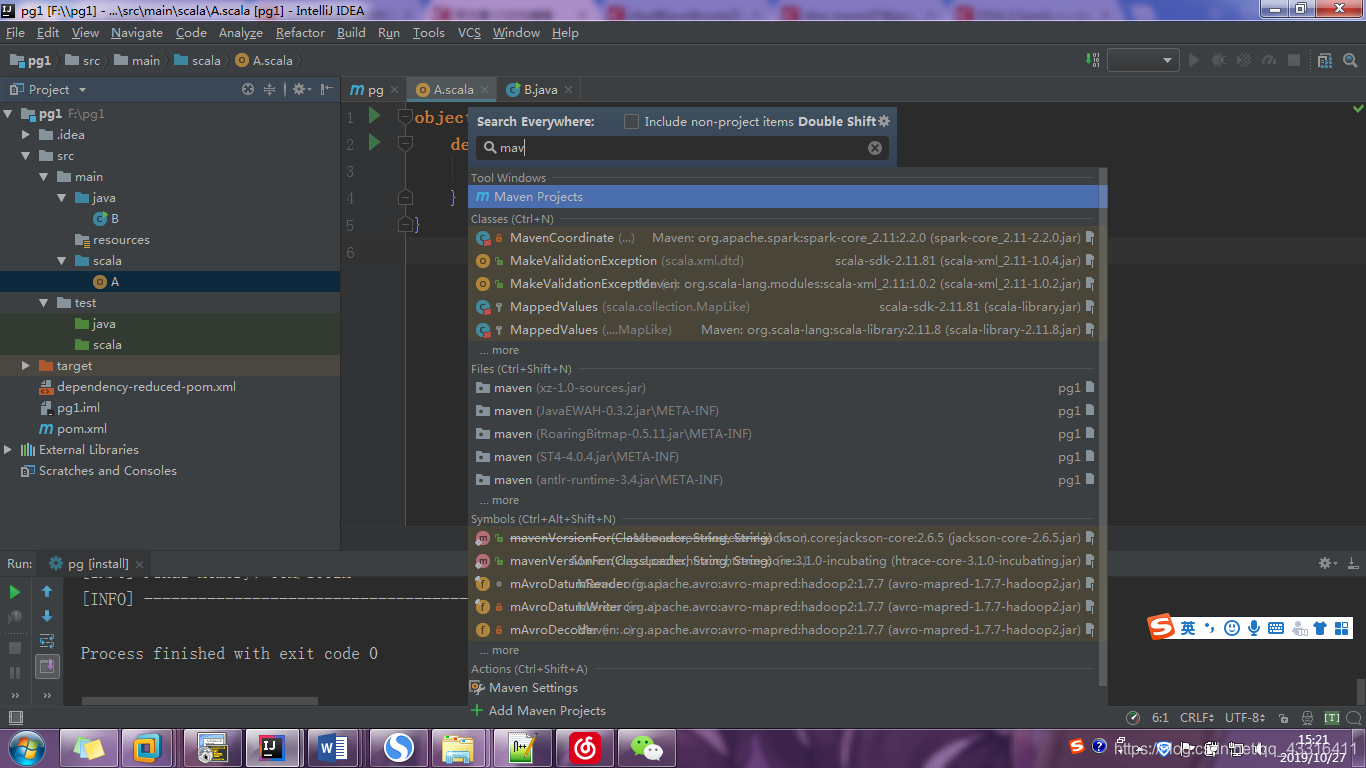
Task: Click run gutter arrow on line 1
Action: [374, 116]
